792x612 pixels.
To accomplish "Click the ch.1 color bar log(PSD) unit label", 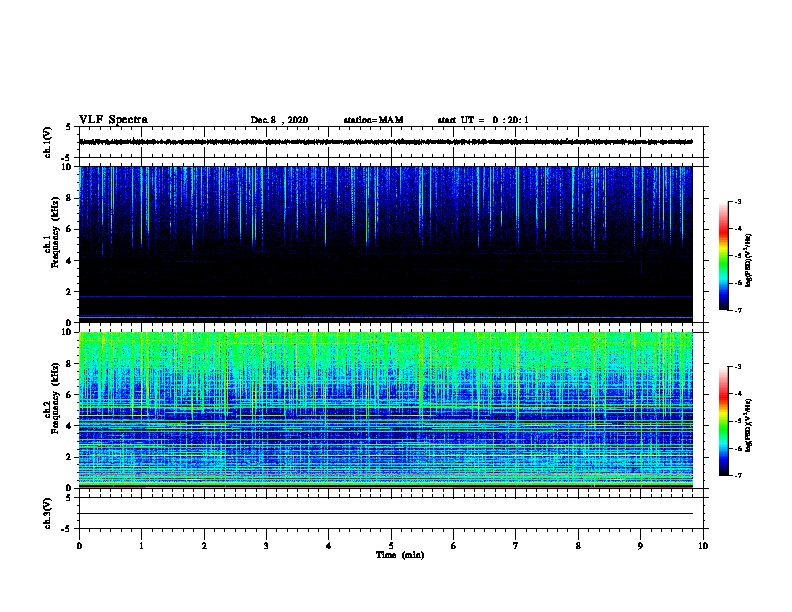I will pyautogui.click(x=748, y=260).
